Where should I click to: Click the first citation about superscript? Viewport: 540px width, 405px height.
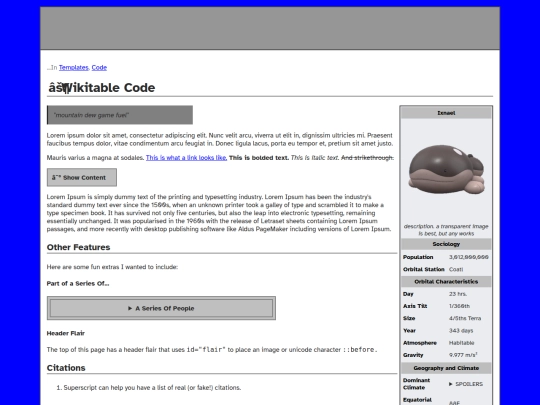tap(152, 388)
